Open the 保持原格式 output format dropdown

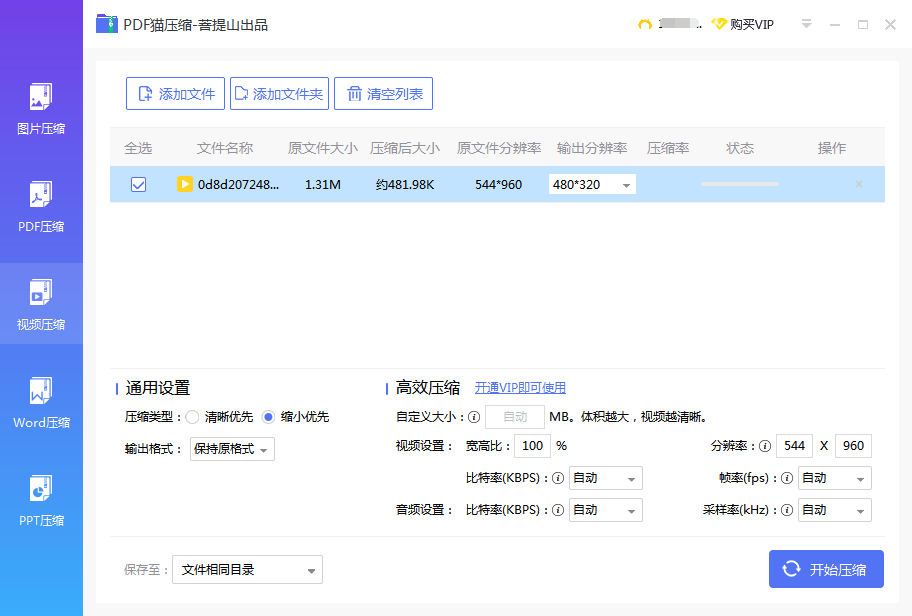232,449
